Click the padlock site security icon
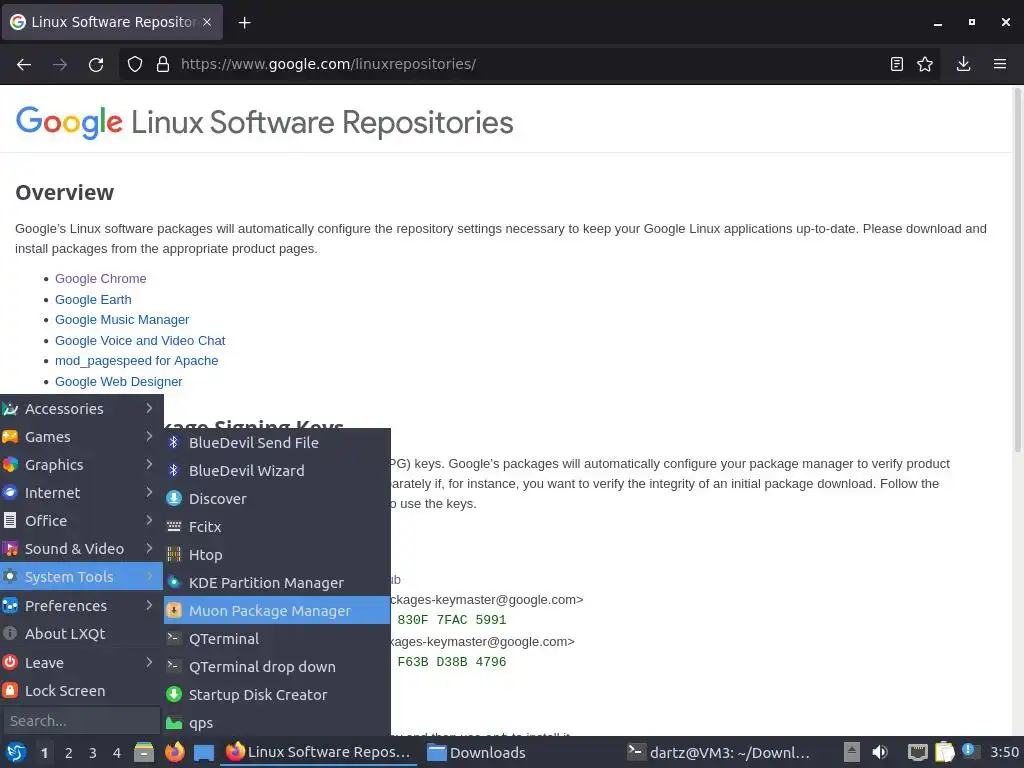Viewport: 1024px width, 768px height. pyautogui.click(x=163, y=64)
